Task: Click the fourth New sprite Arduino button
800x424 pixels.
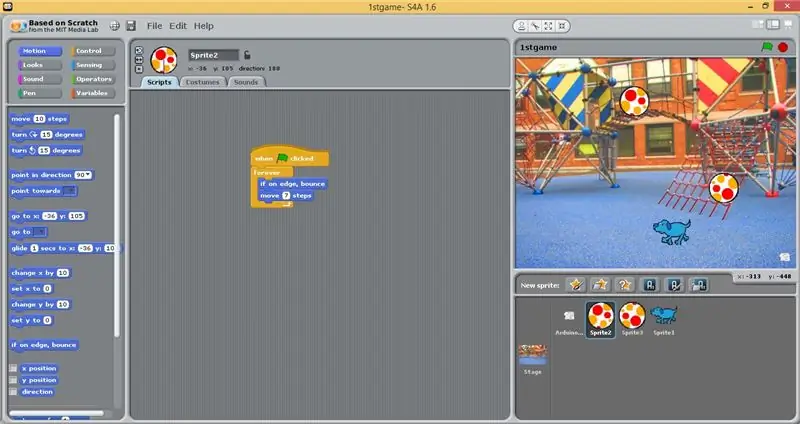Action: tap(649, 285)
